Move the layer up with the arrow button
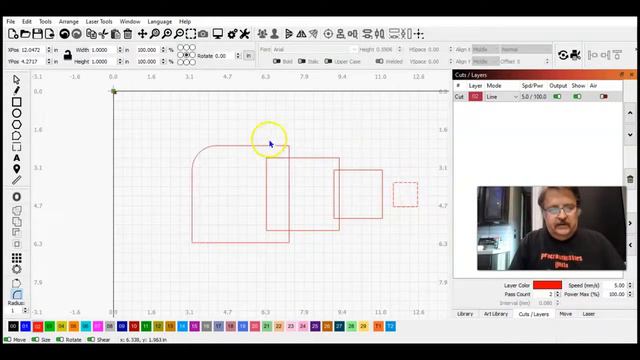Screen dimensions: 640x360 coord(630,113)
